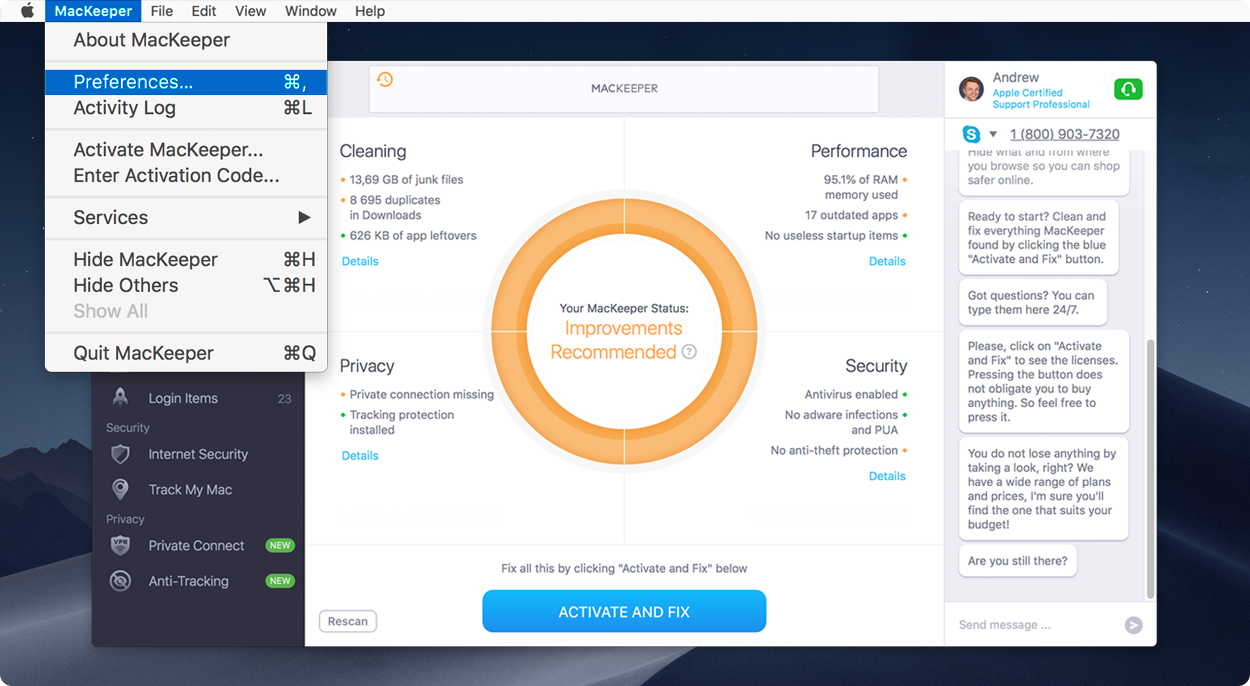
Task: Click the Private Connect VPN icon
Action: point(120,545)
